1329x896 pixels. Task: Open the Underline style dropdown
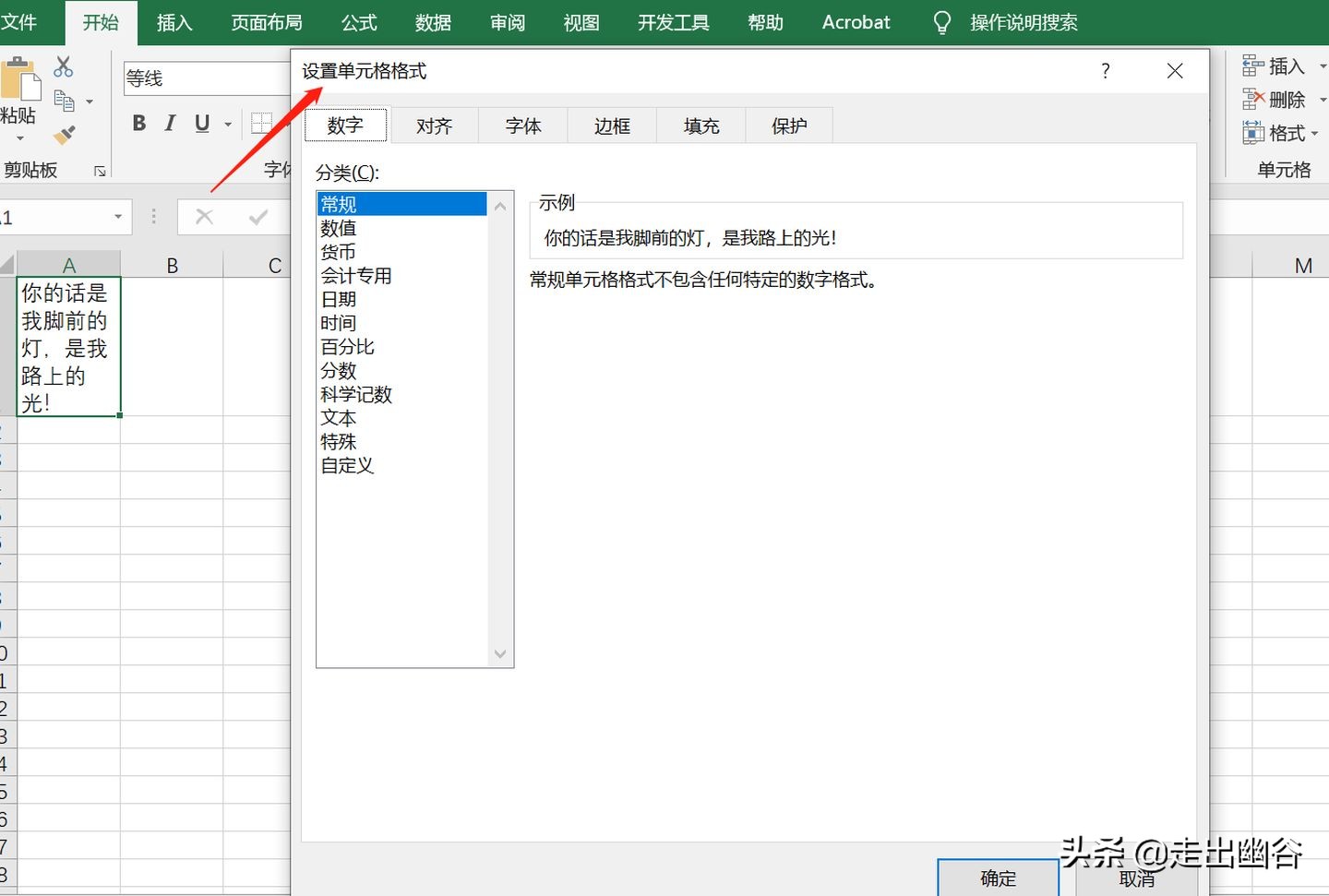228,124
